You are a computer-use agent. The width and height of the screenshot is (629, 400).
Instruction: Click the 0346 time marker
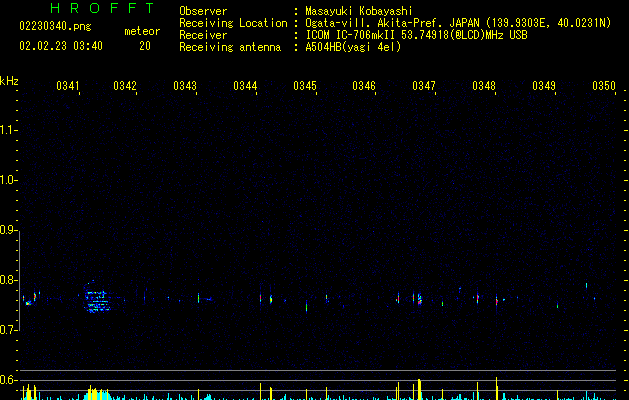point(364,86)
